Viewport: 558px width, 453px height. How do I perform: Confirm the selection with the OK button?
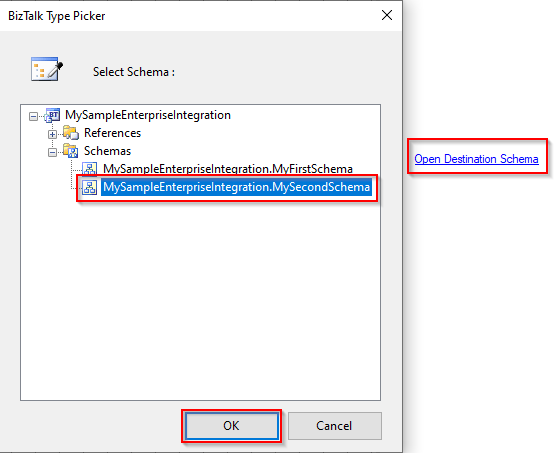(232, 426)
